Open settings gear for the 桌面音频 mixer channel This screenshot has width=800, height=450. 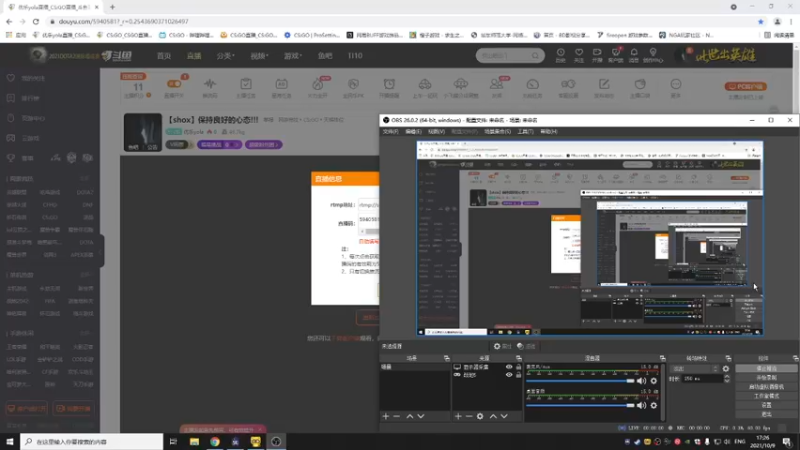pyautogui.click(x=654, y=405)
